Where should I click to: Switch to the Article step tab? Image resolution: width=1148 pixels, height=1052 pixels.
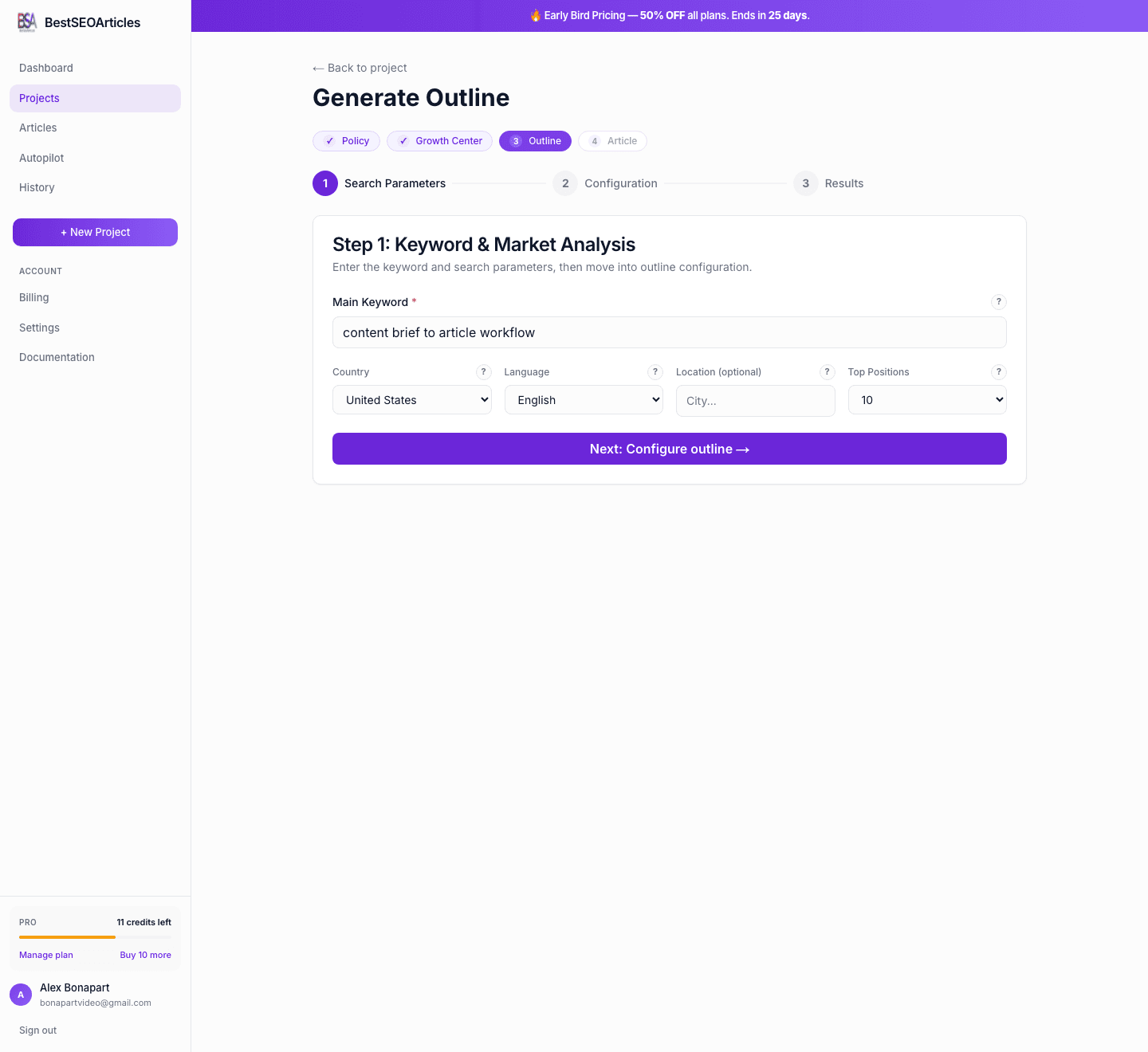click(612, 140)
